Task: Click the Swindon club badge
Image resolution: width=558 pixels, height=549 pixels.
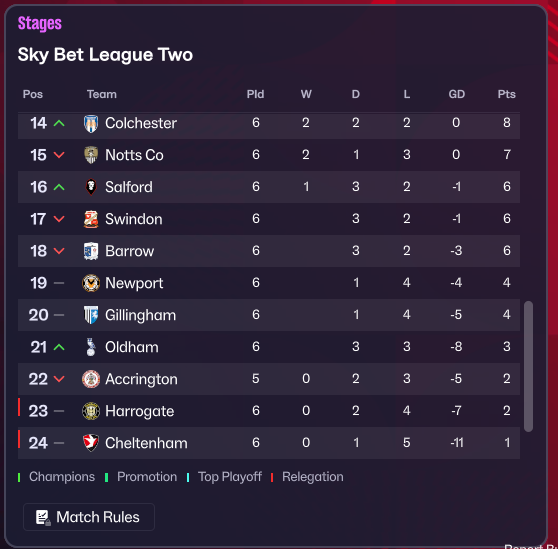Action: click(x=91, y=219)
